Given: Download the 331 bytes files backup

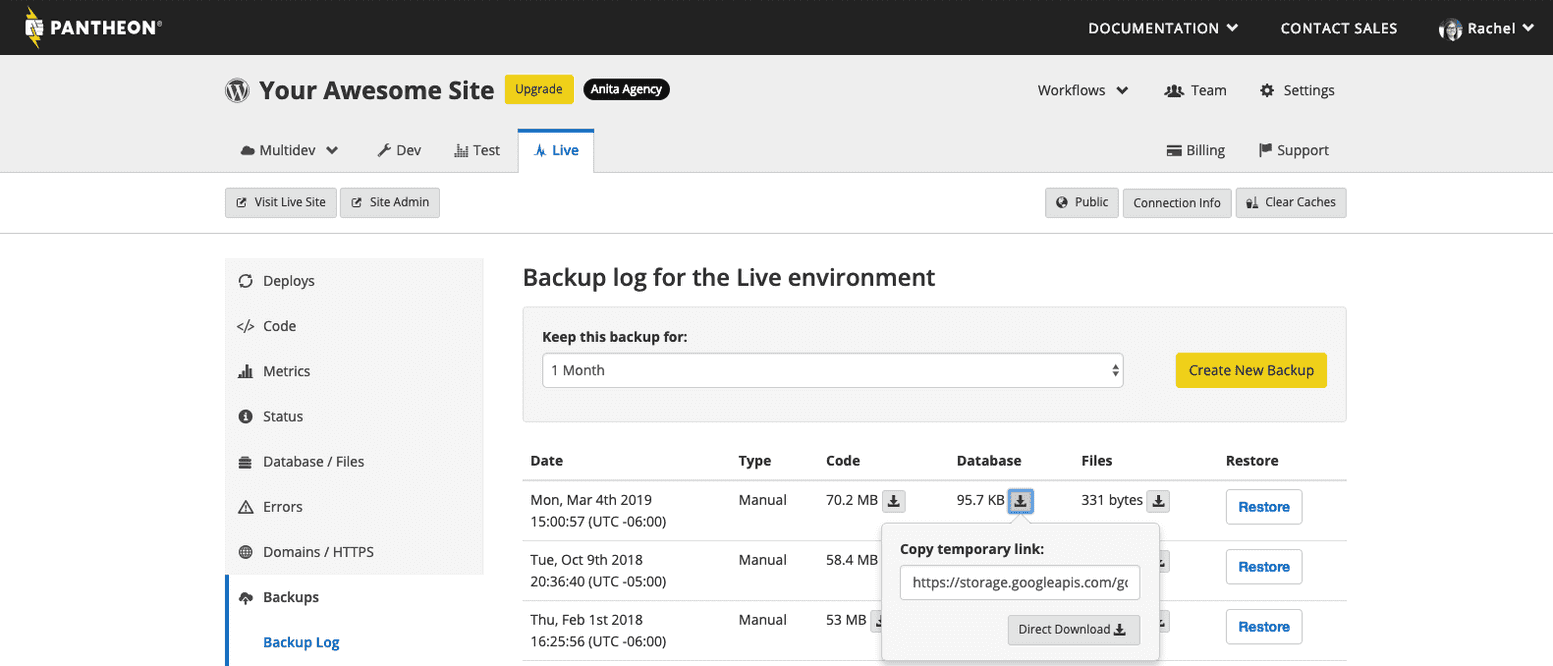Looking at the screenshot, I should 1158,500.
